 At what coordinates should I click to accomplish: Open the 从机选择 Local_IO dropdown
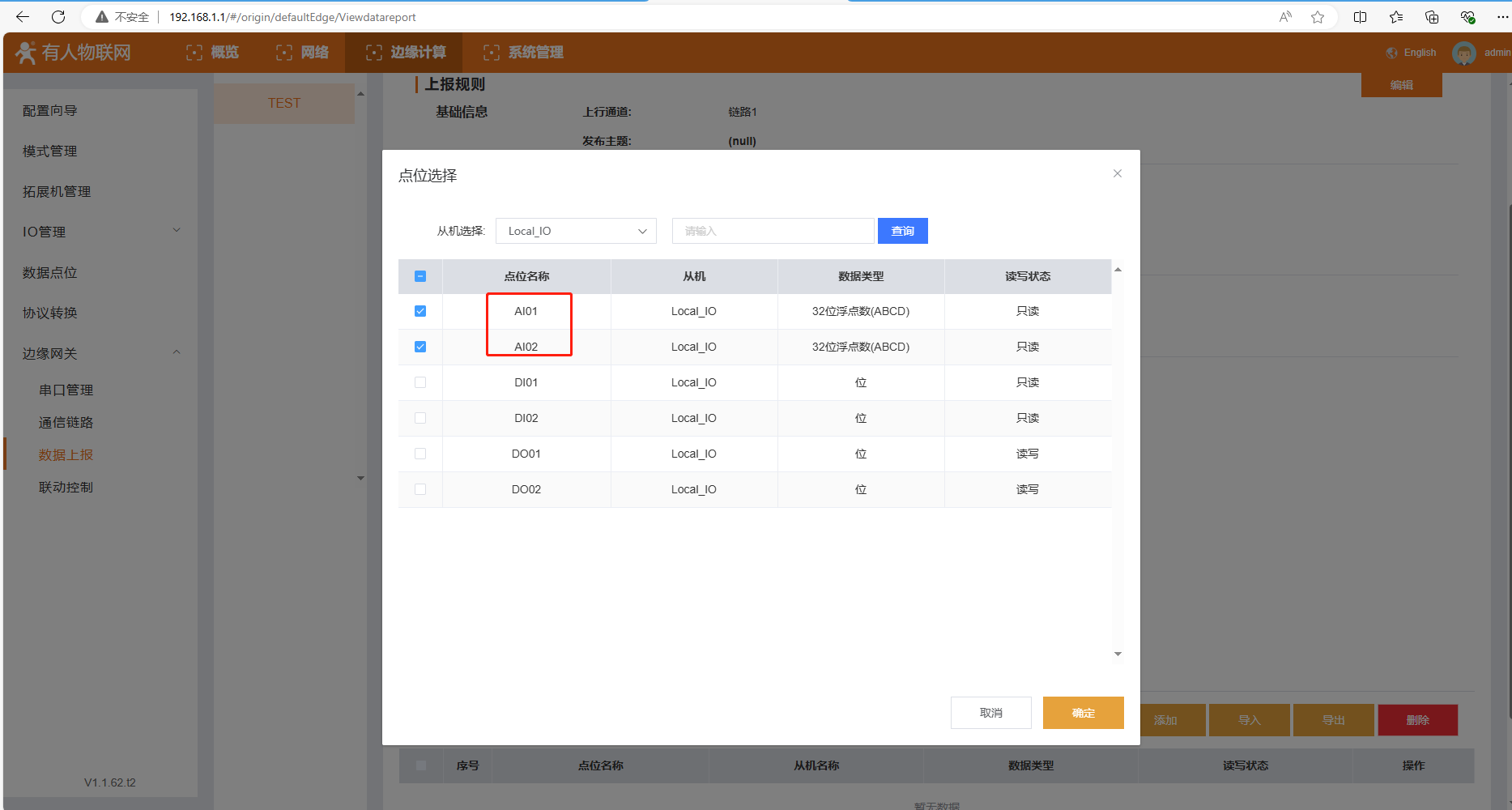[x=576, y=231]
